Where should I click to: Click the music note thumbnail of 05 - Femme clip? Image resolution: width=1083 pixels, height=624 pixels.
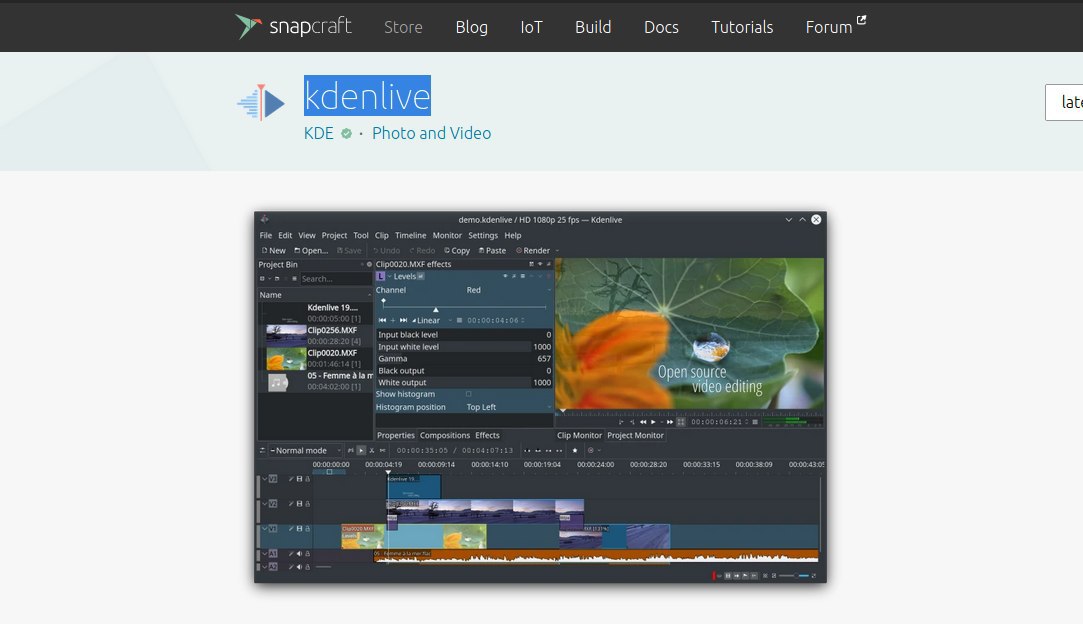coord(278,381)
